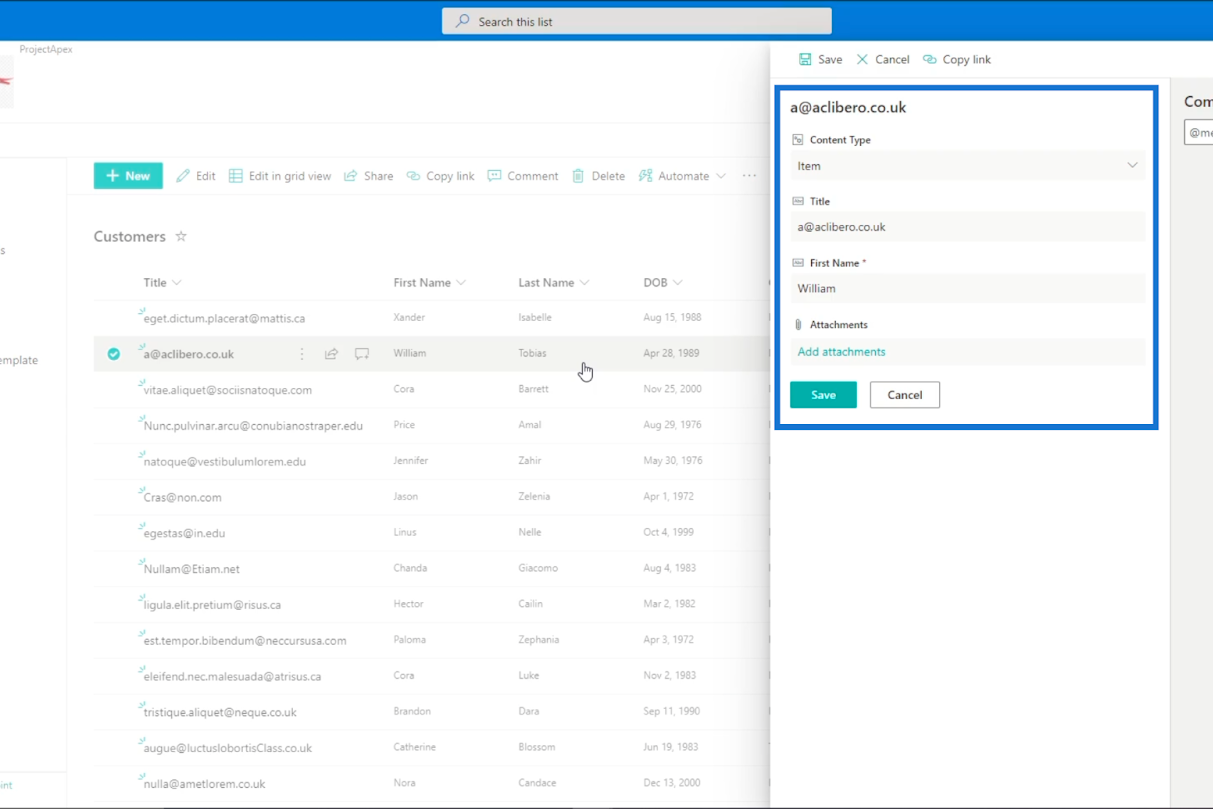Uncheck the selected a@aclibero.co.uk row
Image resolution: width=1213 pixels, height=809 pixels.
(x=113, y=354)
